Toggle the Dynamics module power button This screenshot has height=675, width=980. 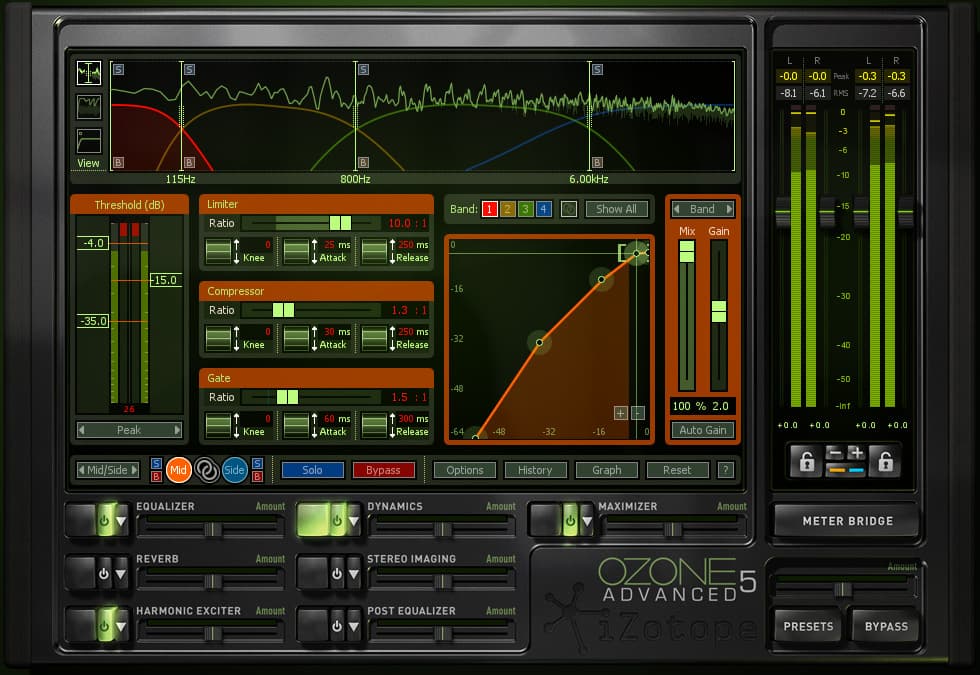[337, 521]
